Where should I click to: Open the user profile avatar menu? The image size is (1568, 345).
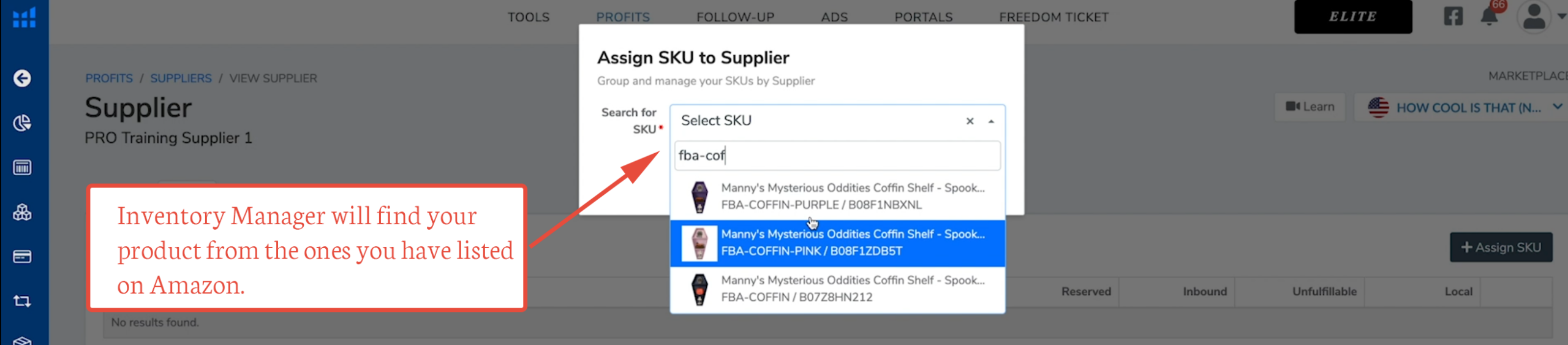point(1534,17)
